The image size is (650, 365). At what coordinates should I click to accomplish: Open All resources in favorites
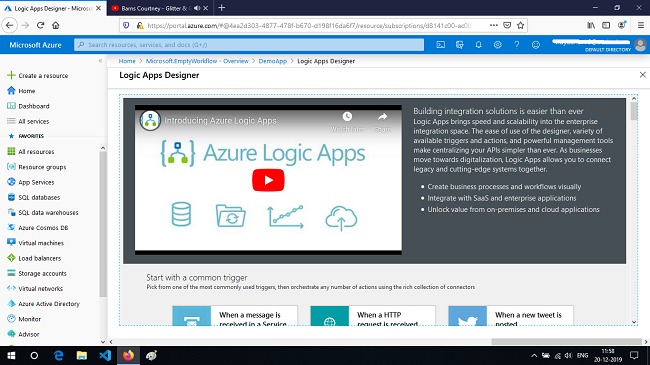[31, 152]
